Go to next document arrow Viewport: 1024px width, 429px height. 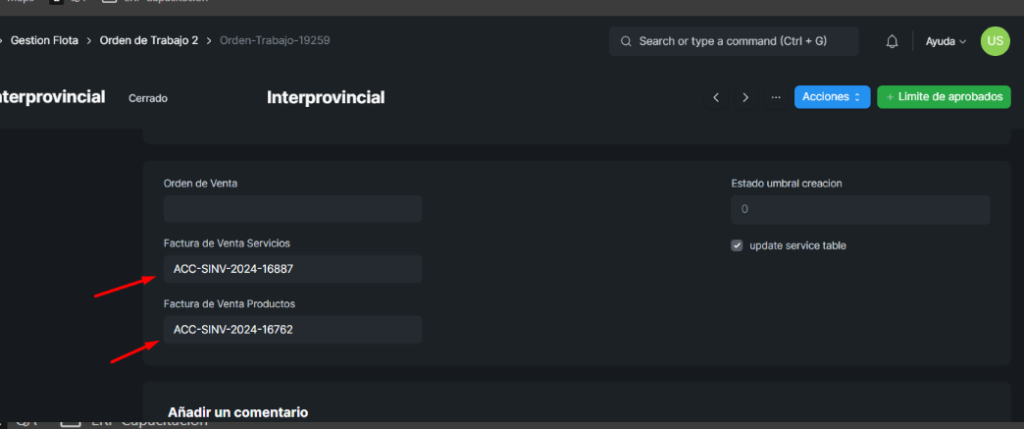point(745,97)
